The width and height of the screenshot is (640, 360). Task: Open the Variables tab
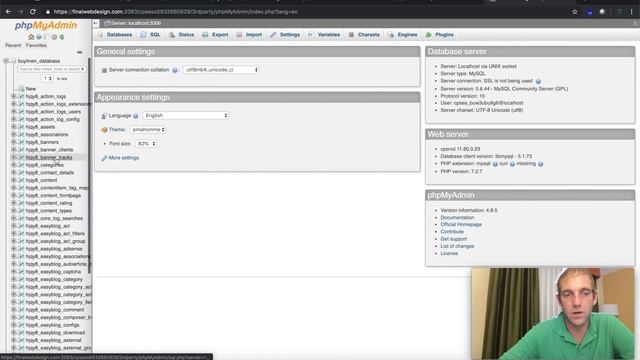[x=324, y=35]
